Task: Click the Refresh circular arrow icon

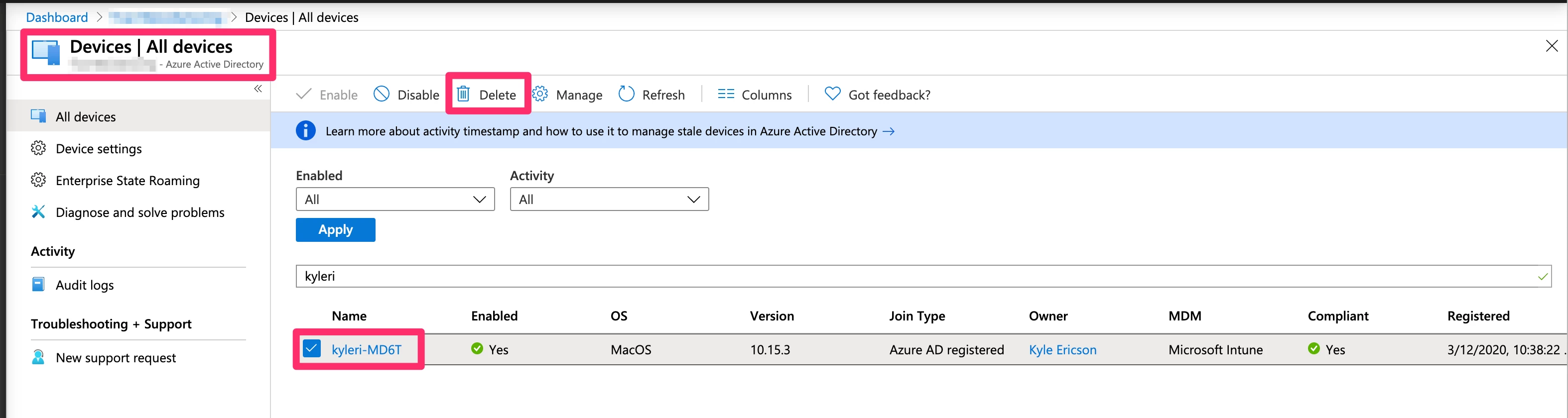Action: tap(626, 94)
